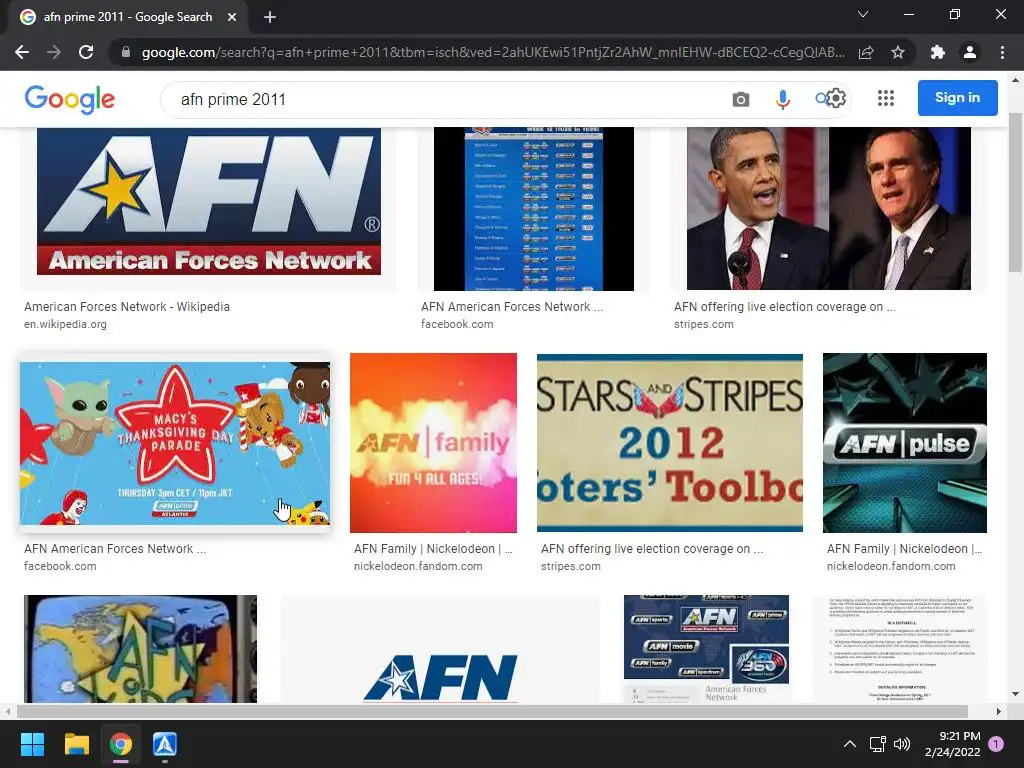
Task: Click facebook.com link under Macy's parade image
Action: (60, 566)
